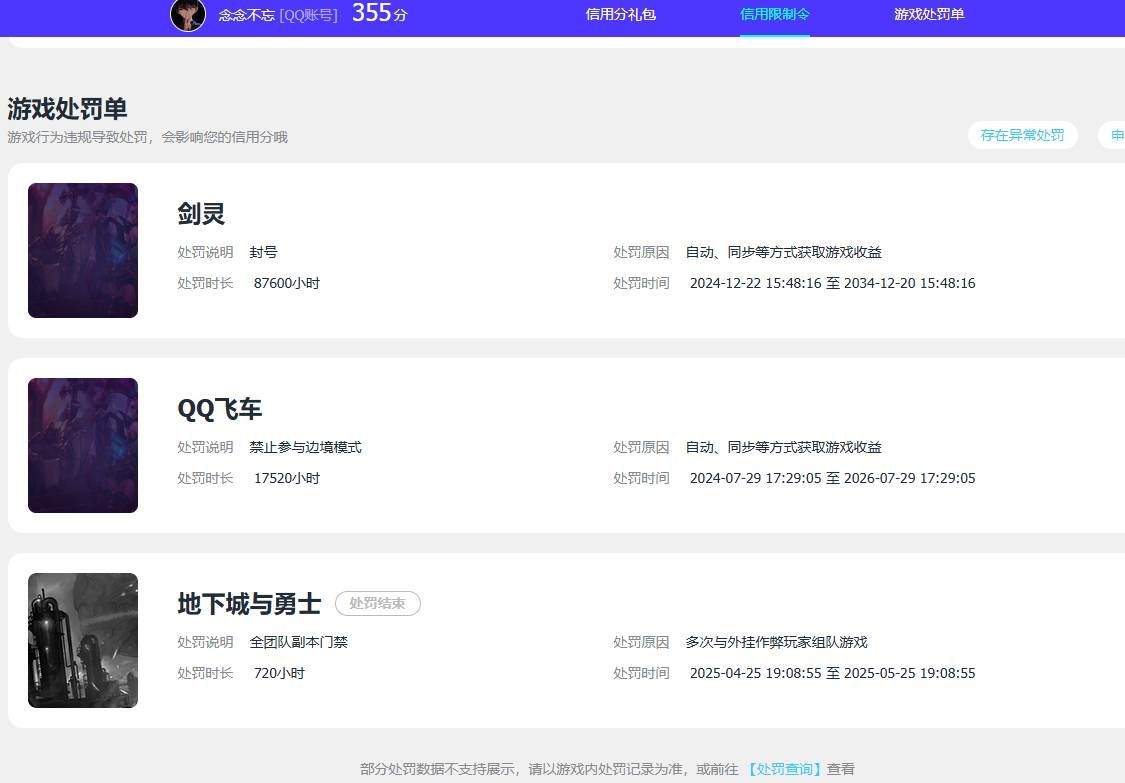Select the 地下城与勇士 game title
1125x783 pixels.
click(249, 604)
